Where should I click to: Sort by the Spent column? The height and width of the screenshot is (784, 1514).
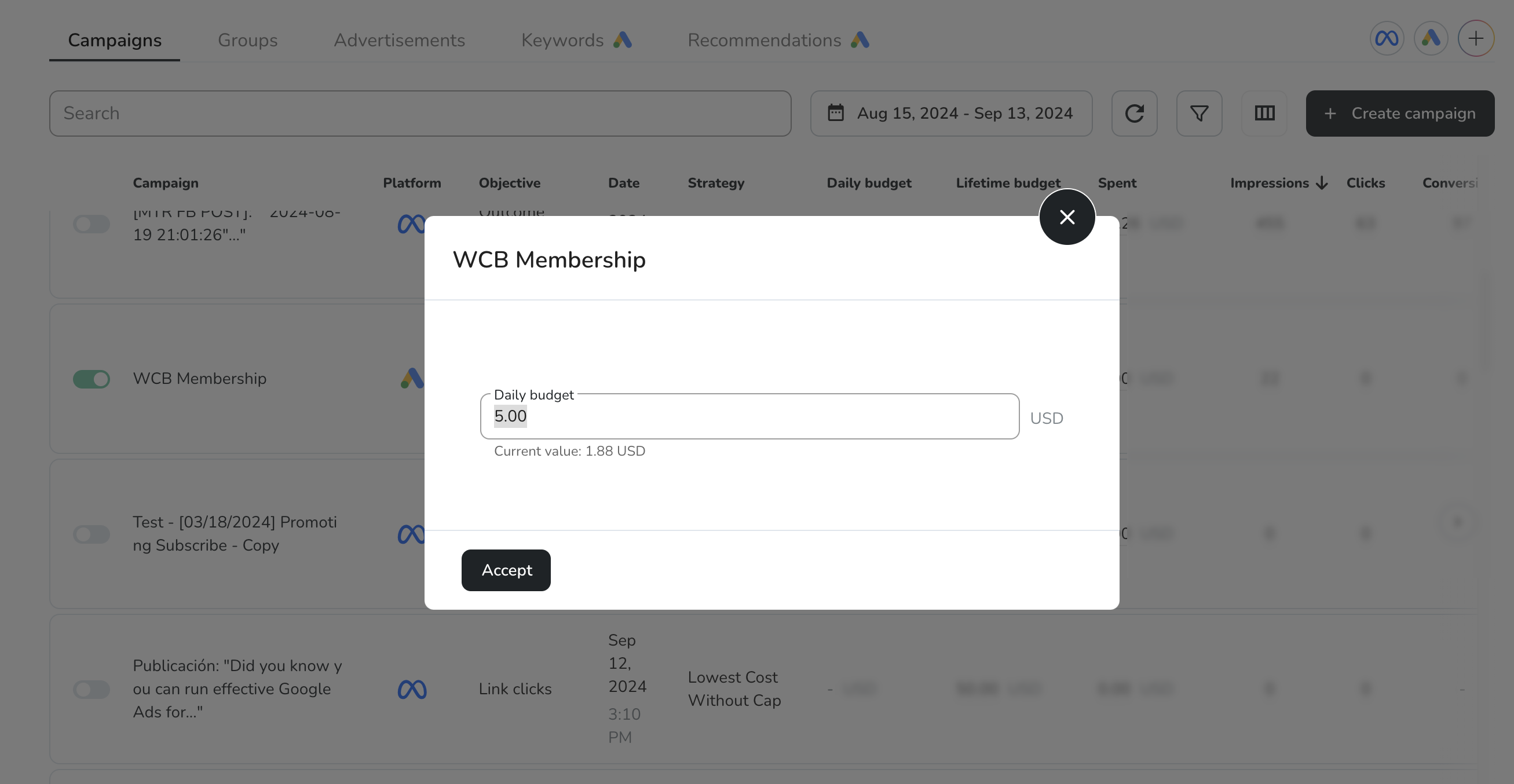tap(1116, 183)
